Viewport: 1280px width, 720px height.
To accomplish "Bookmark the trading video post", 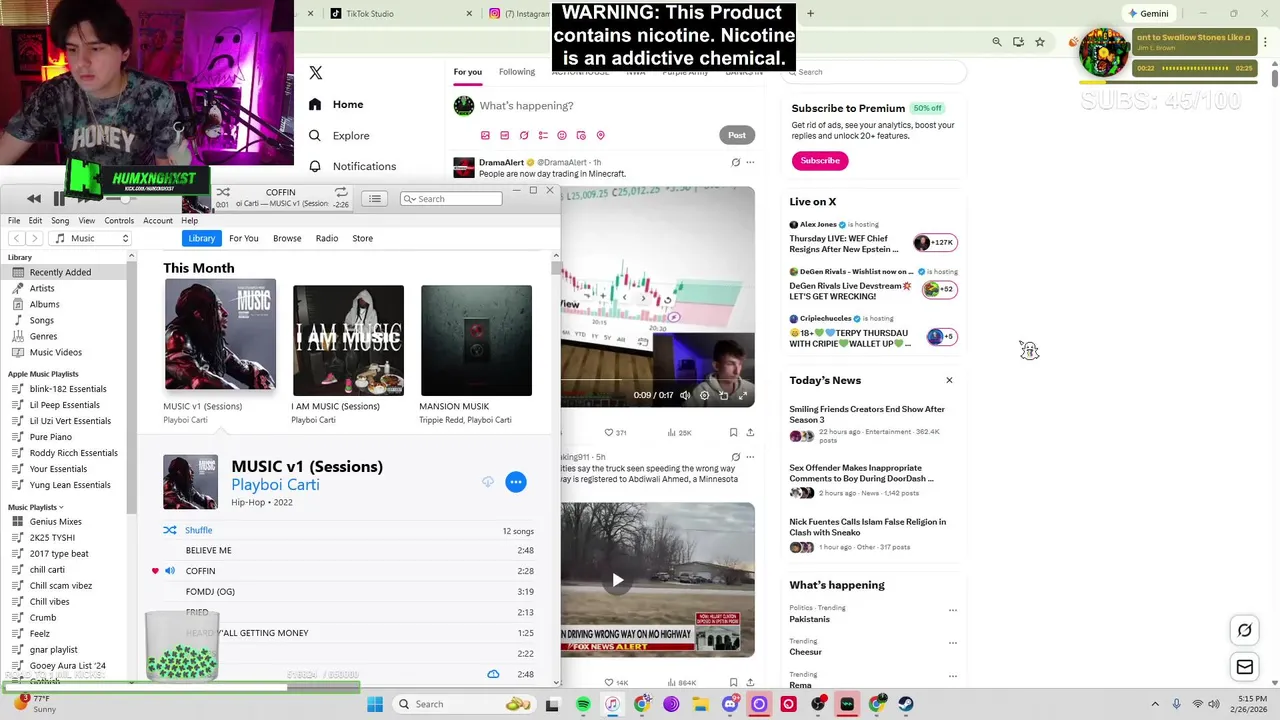I will coord(733,432).
